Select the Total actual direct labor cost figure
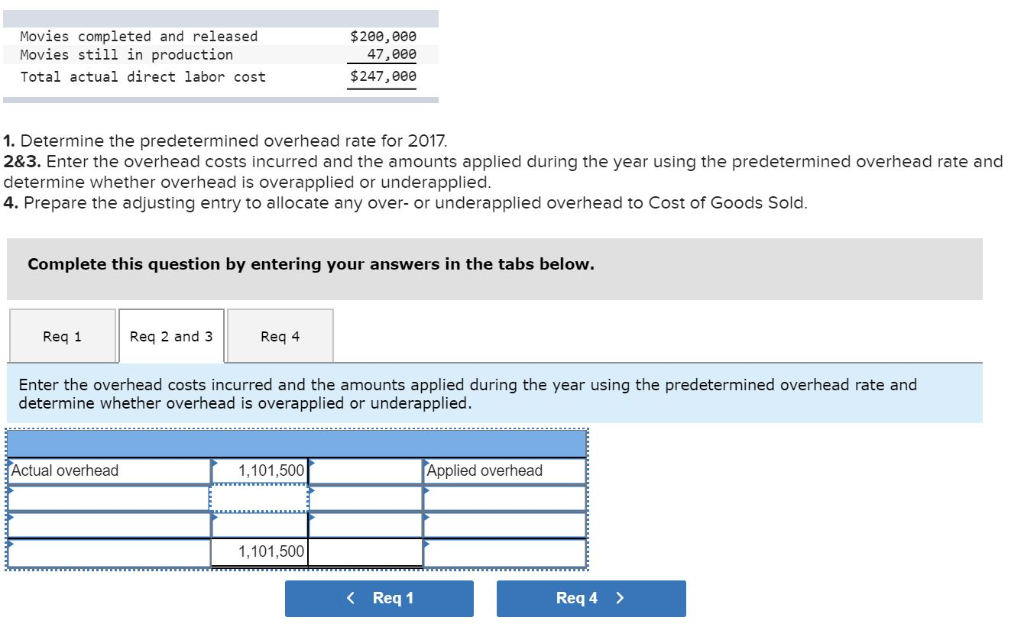This screenshot has height=640, width=1024. [x=383, y=76]
